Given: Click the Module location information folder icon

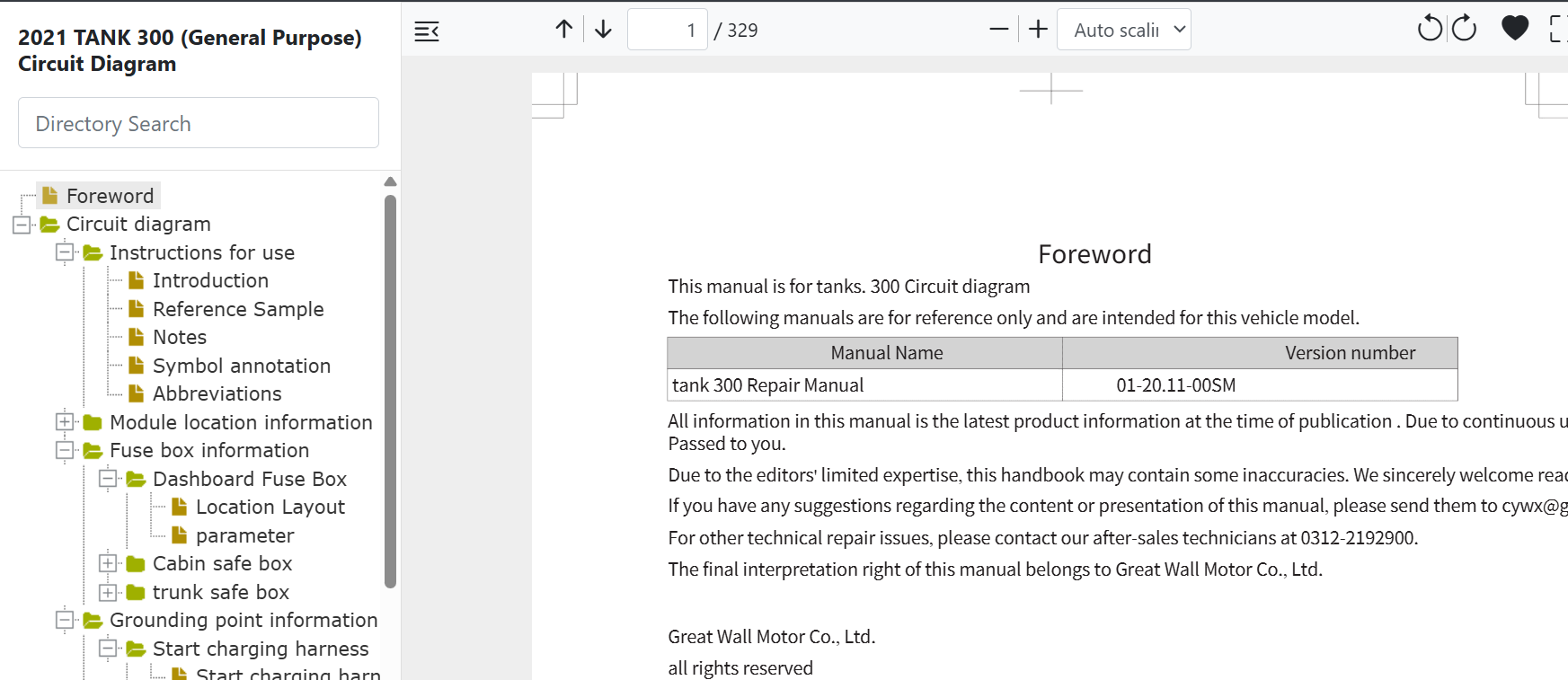Looking at the screenshot, I should click(93, 422).
